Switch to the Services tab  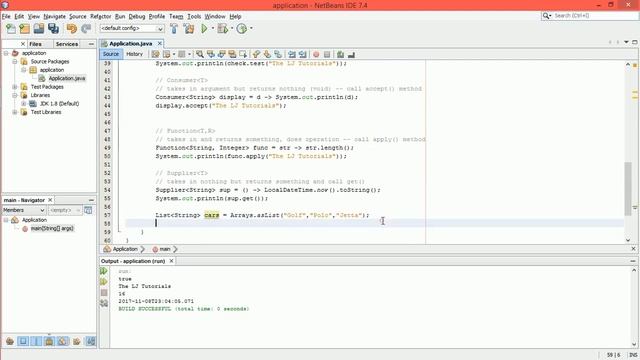tap(67, 44)
